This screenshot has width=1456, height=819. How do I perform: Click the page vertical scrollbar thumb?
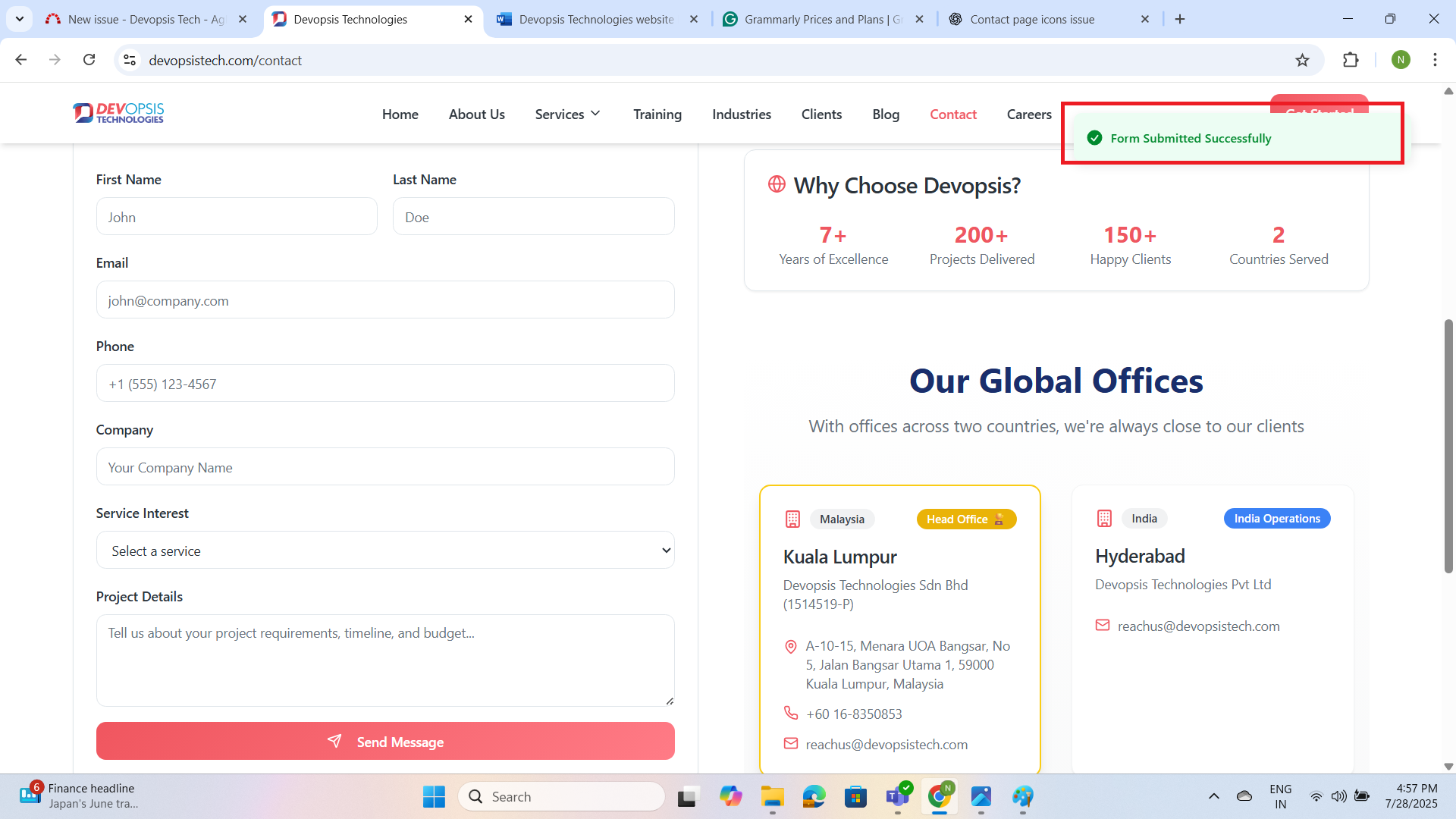(x=1448, y=447)
